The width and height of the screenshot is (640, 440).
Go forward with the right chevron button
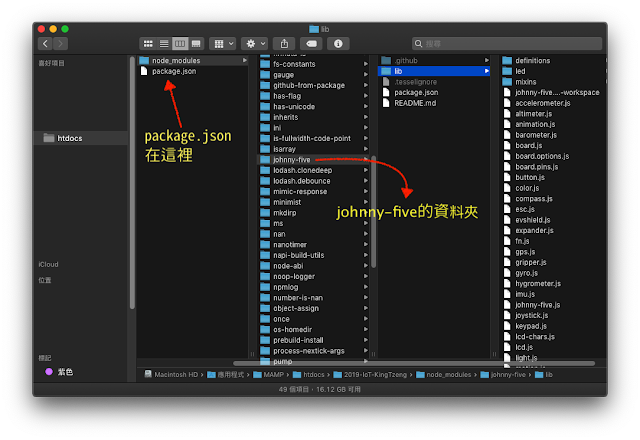pyautogui.click(x=60, y=44)
